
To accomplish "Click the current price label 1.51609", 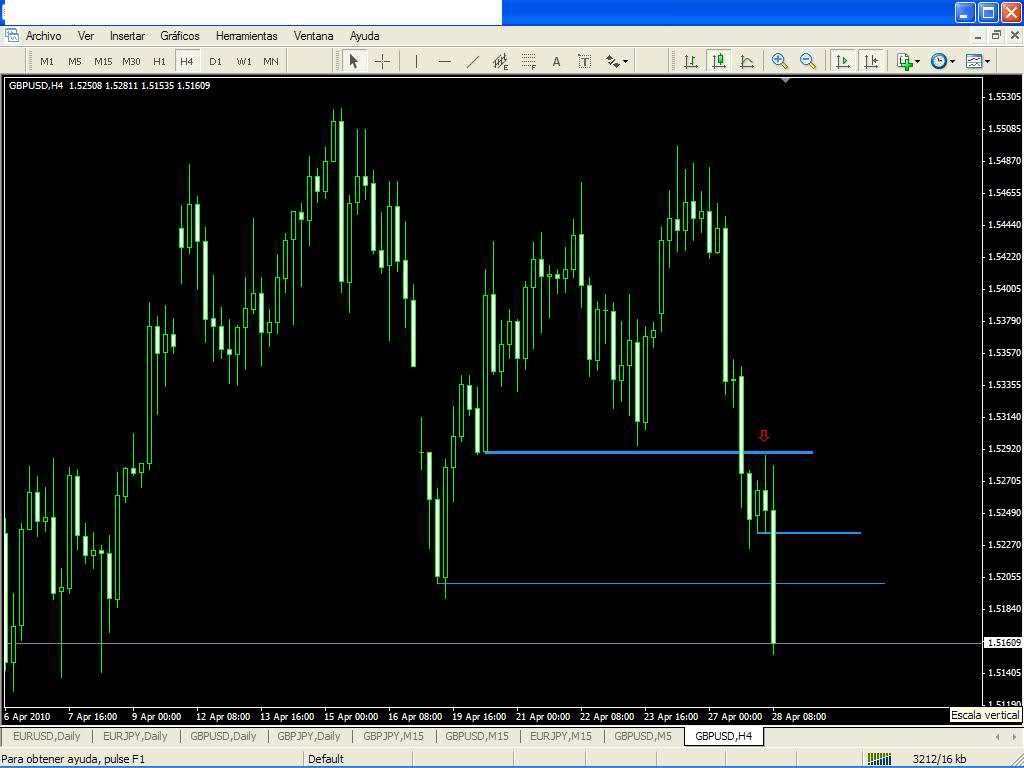I will 1004,643.
